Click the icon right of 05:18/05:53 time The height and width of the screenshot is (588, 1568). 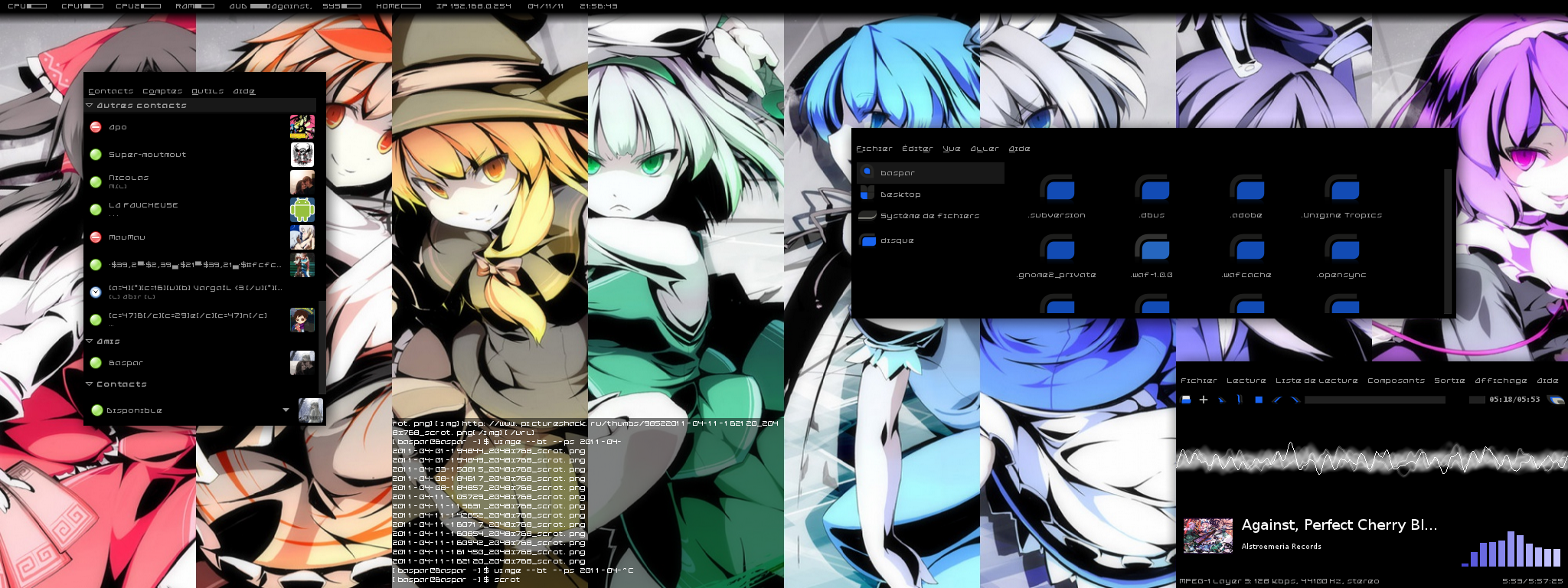(x=1555, y=400)
